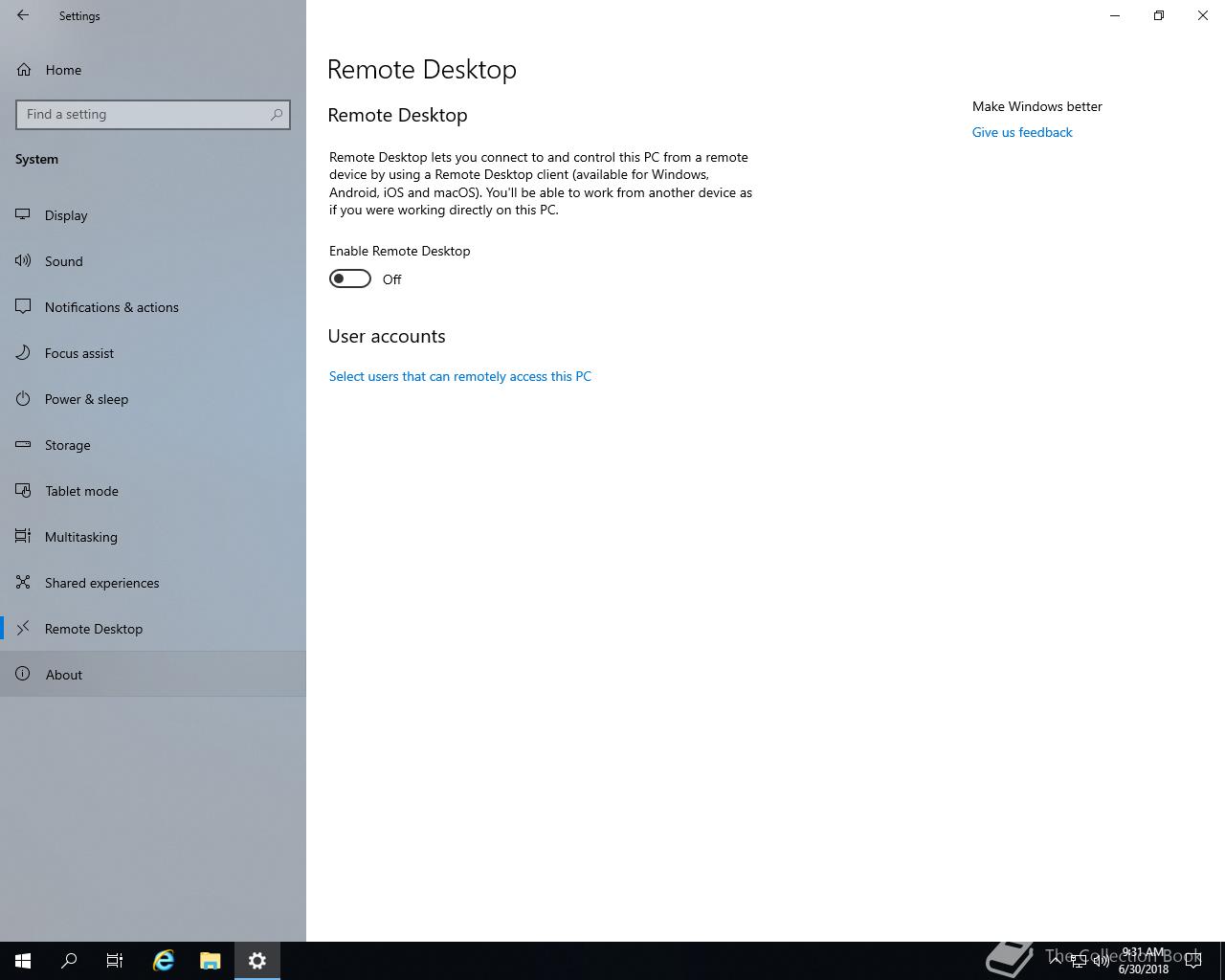The image size is (1225, 980).
Task: Open File Explorer from the taskbar
Action: tap(211, 961)
